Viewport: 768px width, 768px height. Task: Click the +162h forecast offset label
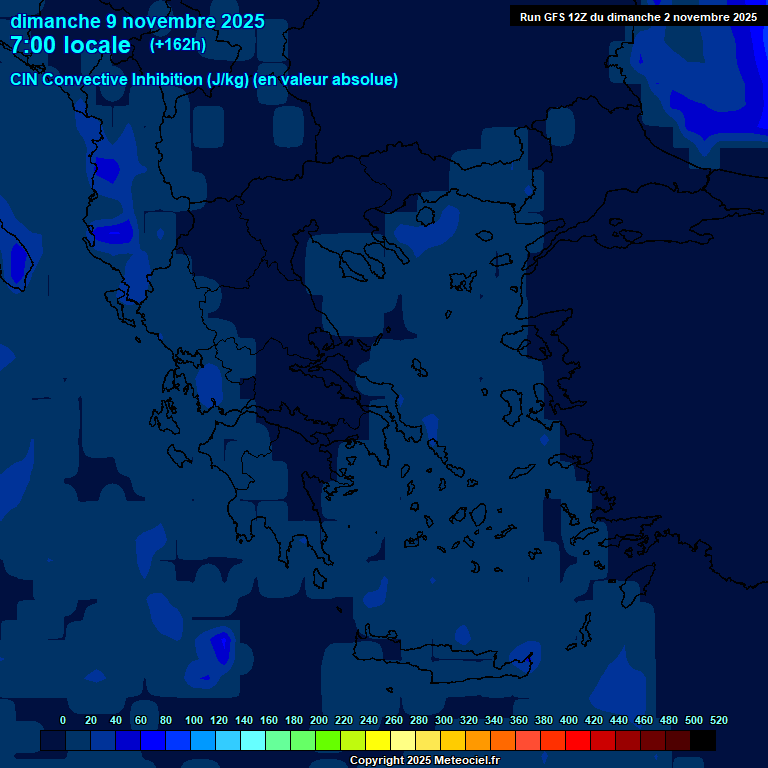(x=178, y=45)
